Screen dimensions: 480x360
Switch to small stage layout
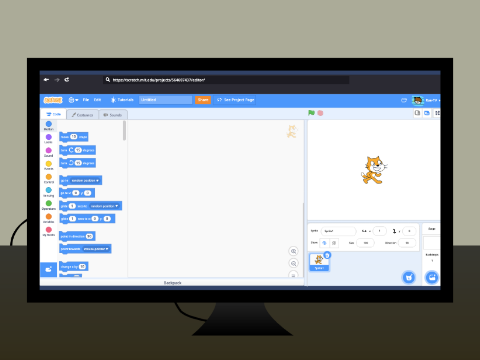(417, 113)
